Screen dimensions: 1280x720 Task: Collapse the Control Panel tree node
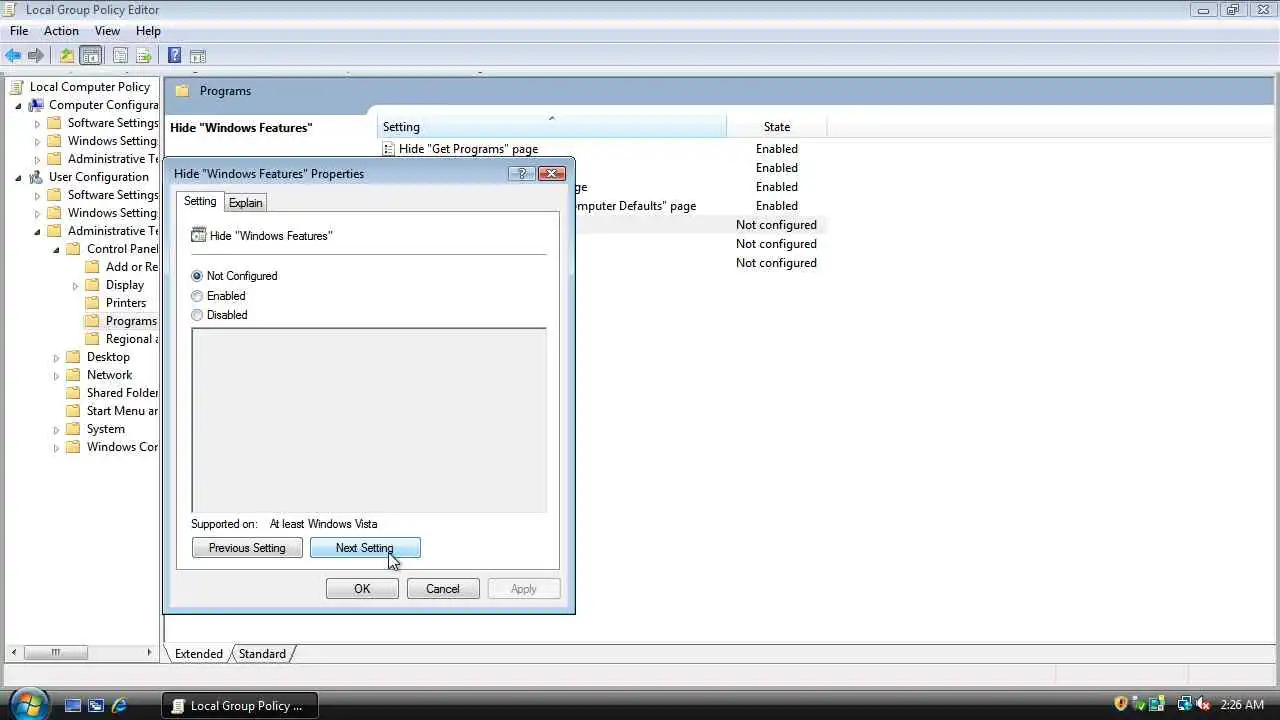pyautogui.click(x=56, y=249)
